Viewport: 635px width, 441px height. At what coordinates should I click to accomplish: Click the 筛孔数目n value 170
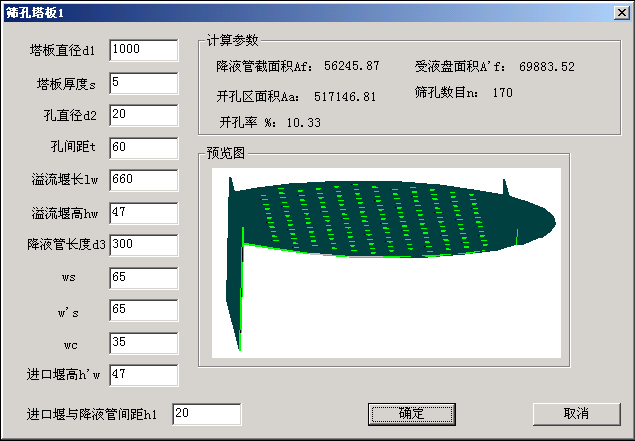tap(503, 93)
